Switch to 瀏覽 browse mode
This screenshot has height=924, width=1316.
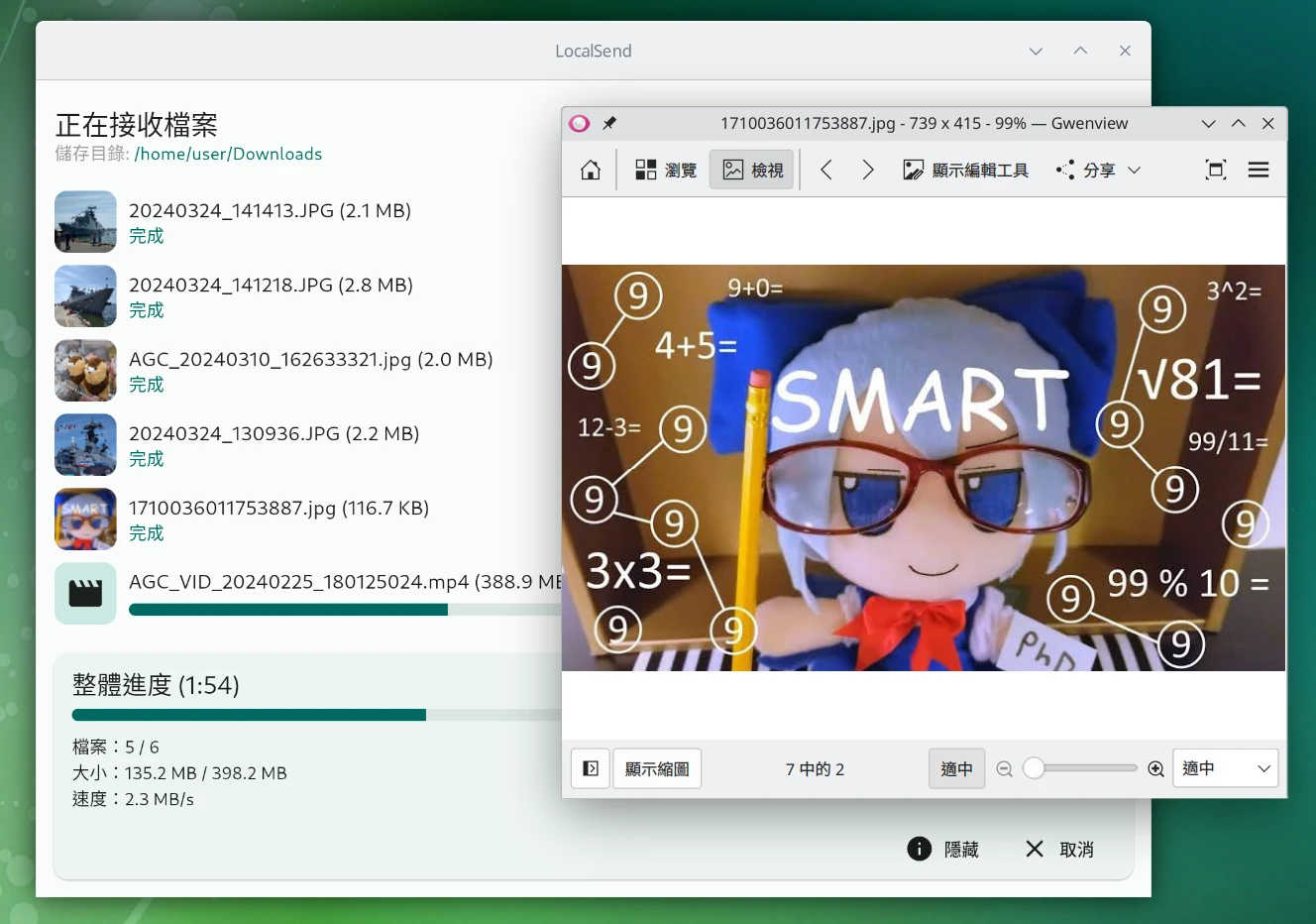[x=666, y=171]
